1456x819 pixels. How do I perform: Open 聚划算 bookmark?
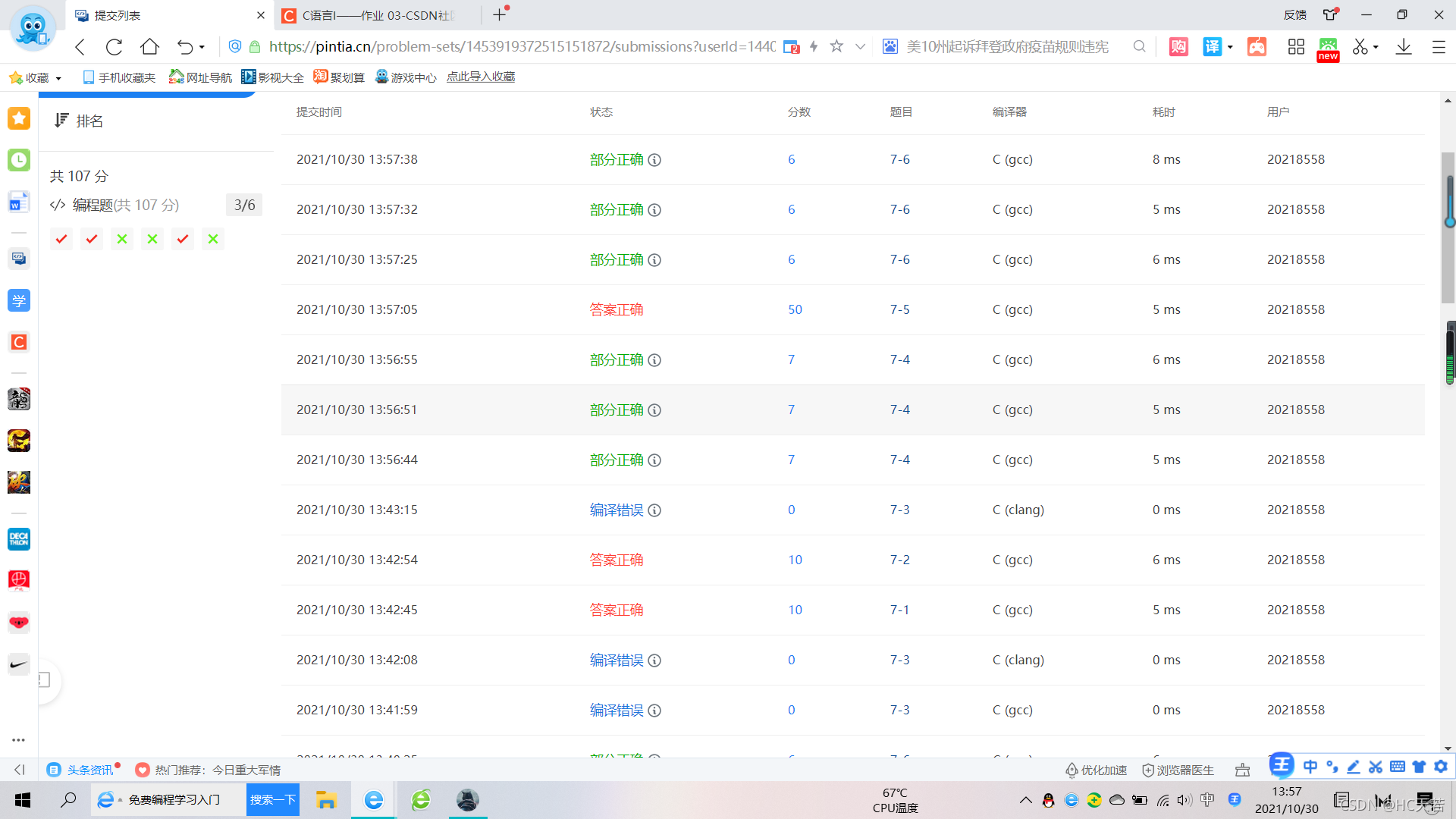click(x=339, y=77)
